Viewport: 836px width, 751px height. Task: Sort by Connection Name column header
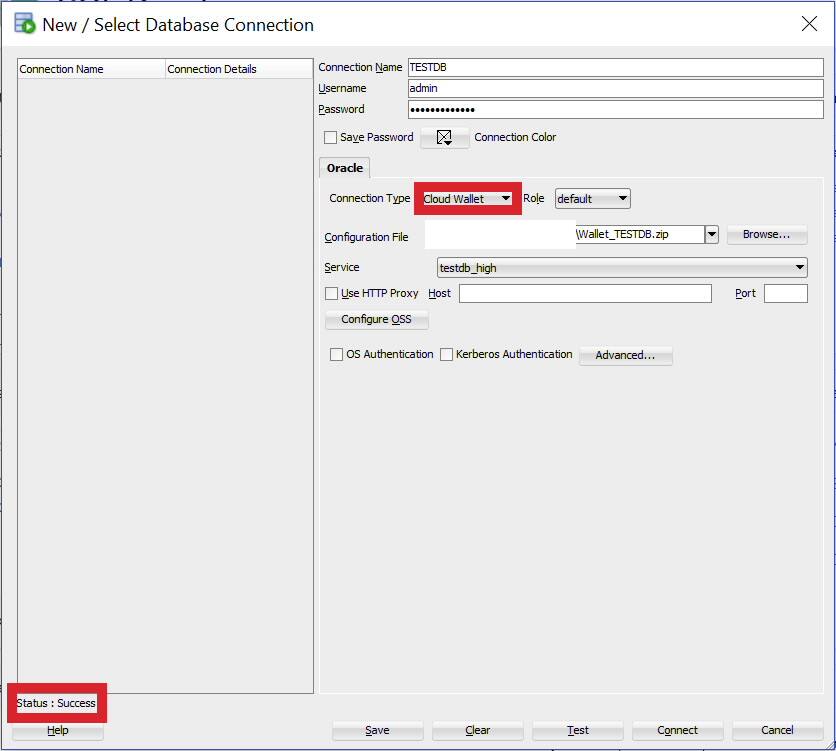point(91,69)
